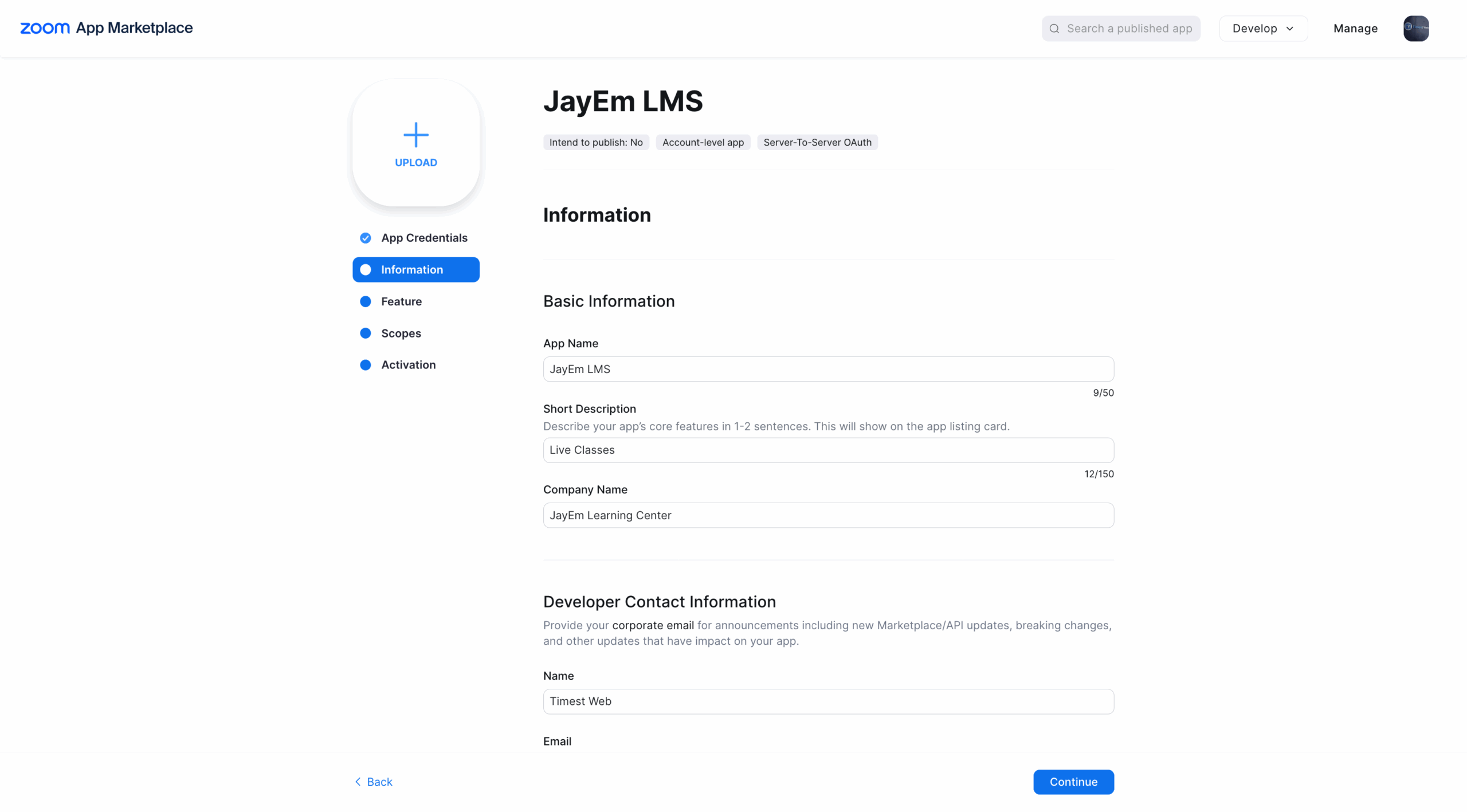Click the App Name input field
Screen dimensions: 1467x812
(828, 369)
